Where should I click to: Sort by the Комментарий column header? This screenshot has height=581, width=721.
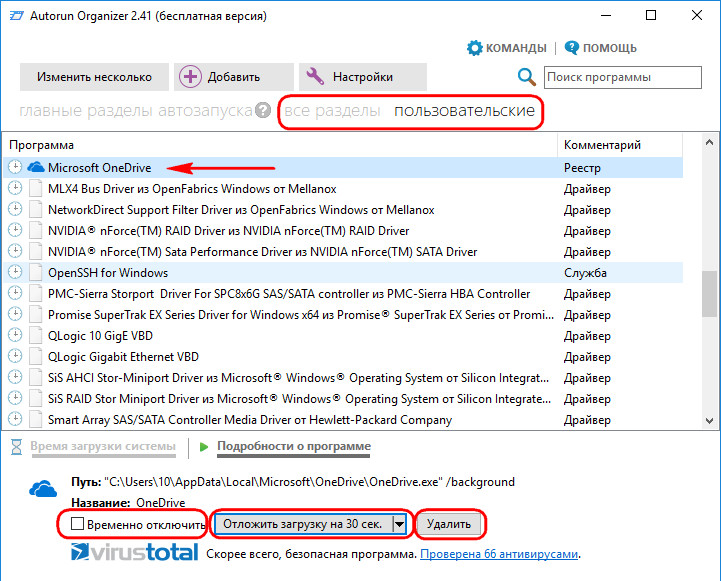(620, 145)
